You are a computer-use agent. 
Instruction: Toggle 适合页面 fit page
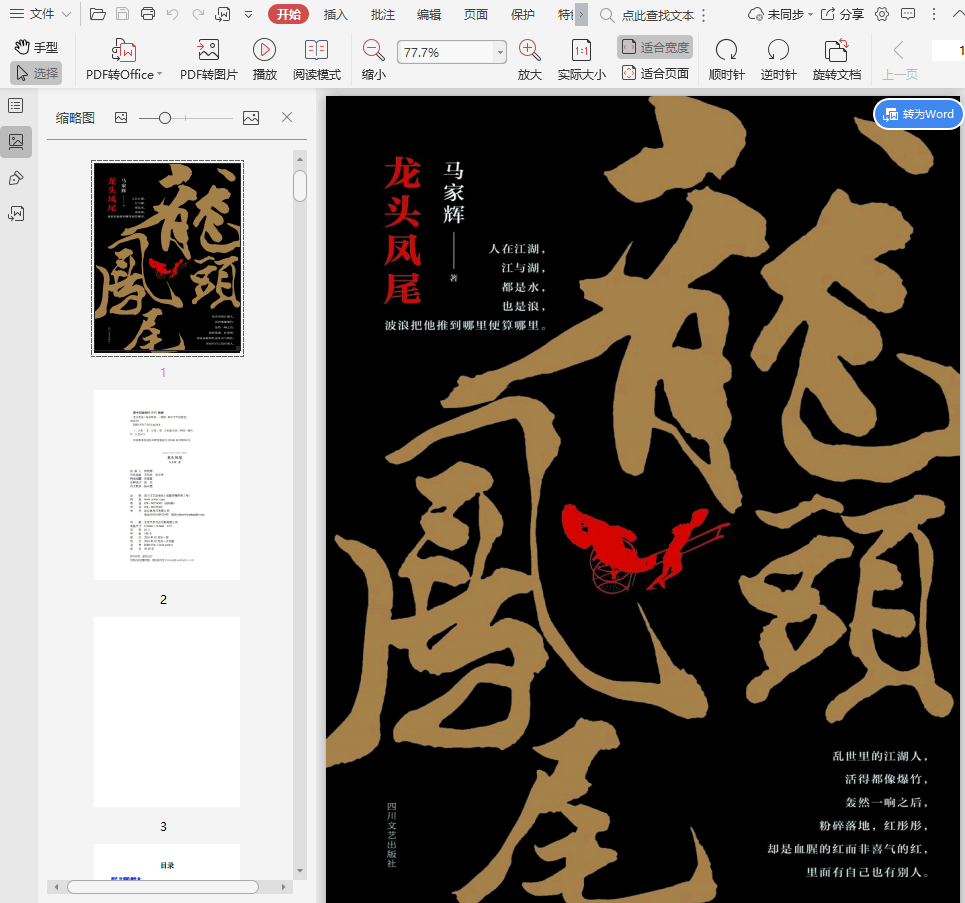pyautogui.click(x=655, y=73)
